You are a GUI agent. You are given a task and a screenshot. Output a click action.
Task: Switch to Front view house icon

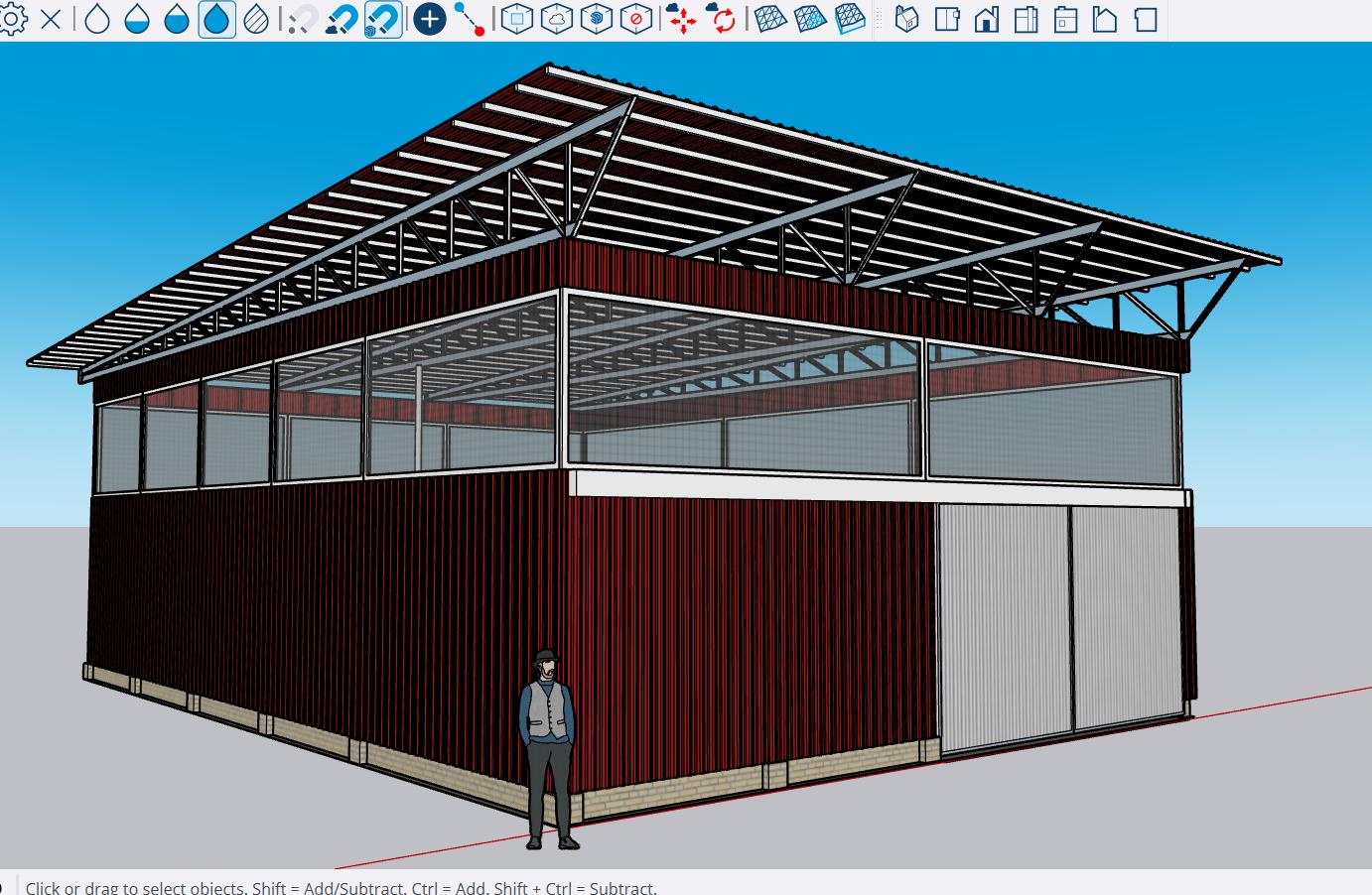pos(986,19)
